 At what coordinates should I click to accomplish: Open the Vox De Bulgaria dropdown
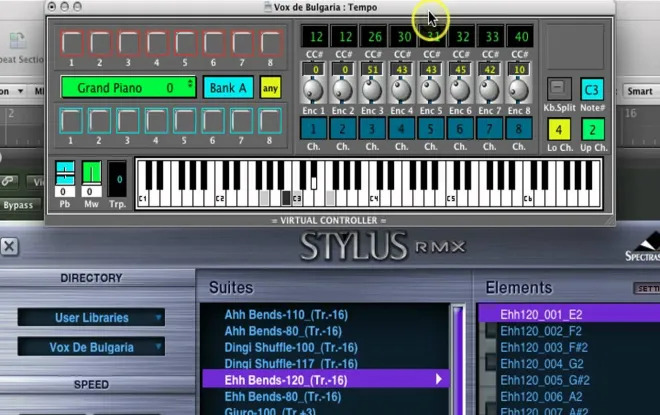click(91, 347)
